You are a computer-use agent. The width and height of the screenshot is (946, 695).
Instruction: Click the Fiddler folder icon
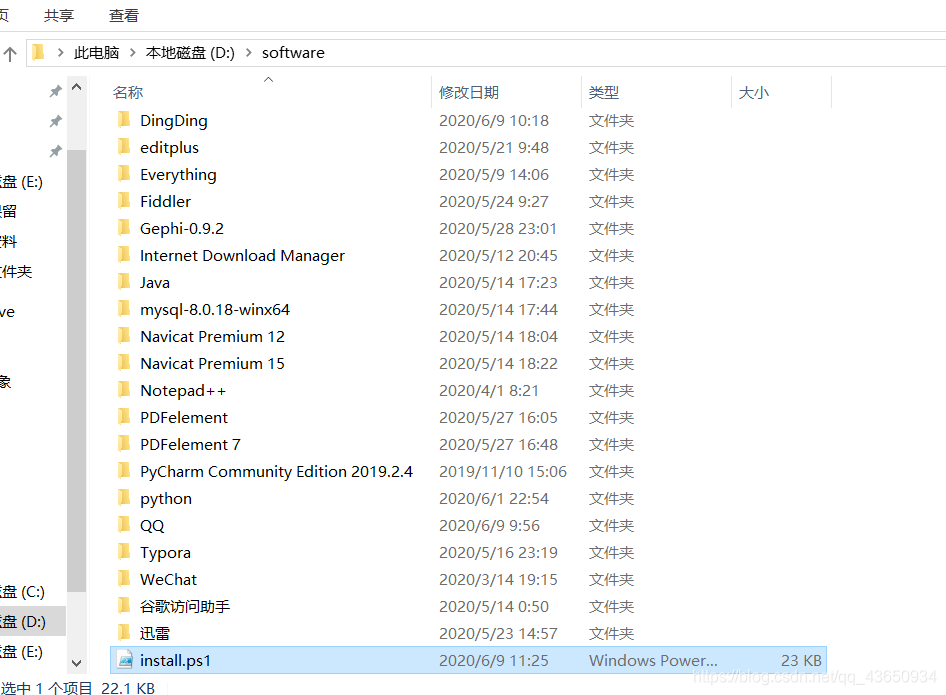[x=124, y=200]
